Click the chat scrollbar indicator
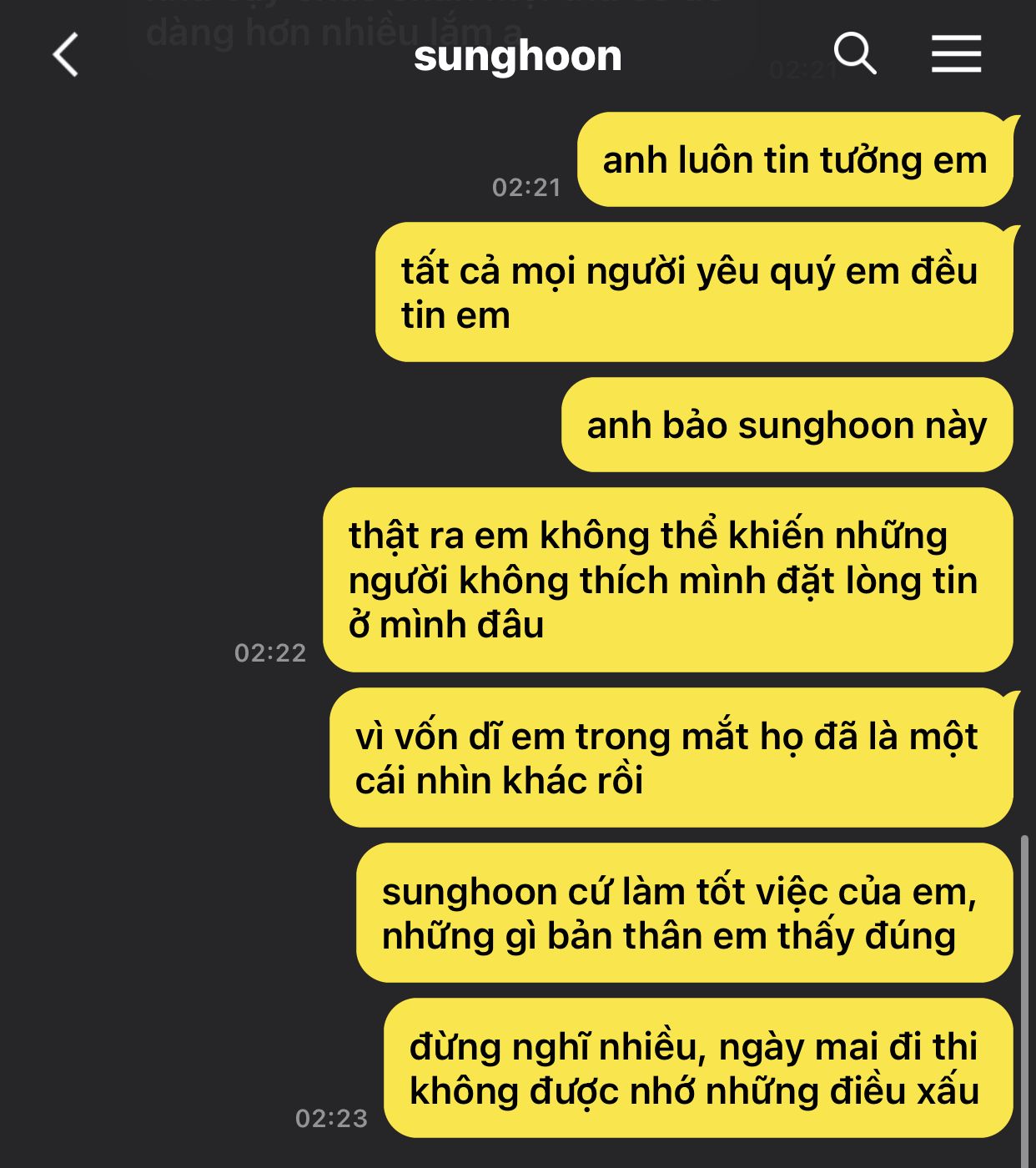The height and width of the screenshot is (1168, 1036). pos(1024,1000)
